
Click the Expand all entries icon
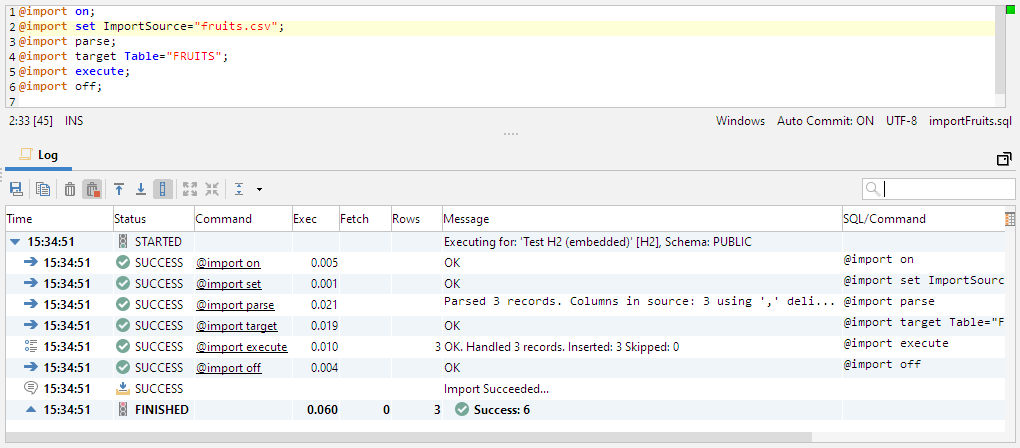click(x=190, y=189)
